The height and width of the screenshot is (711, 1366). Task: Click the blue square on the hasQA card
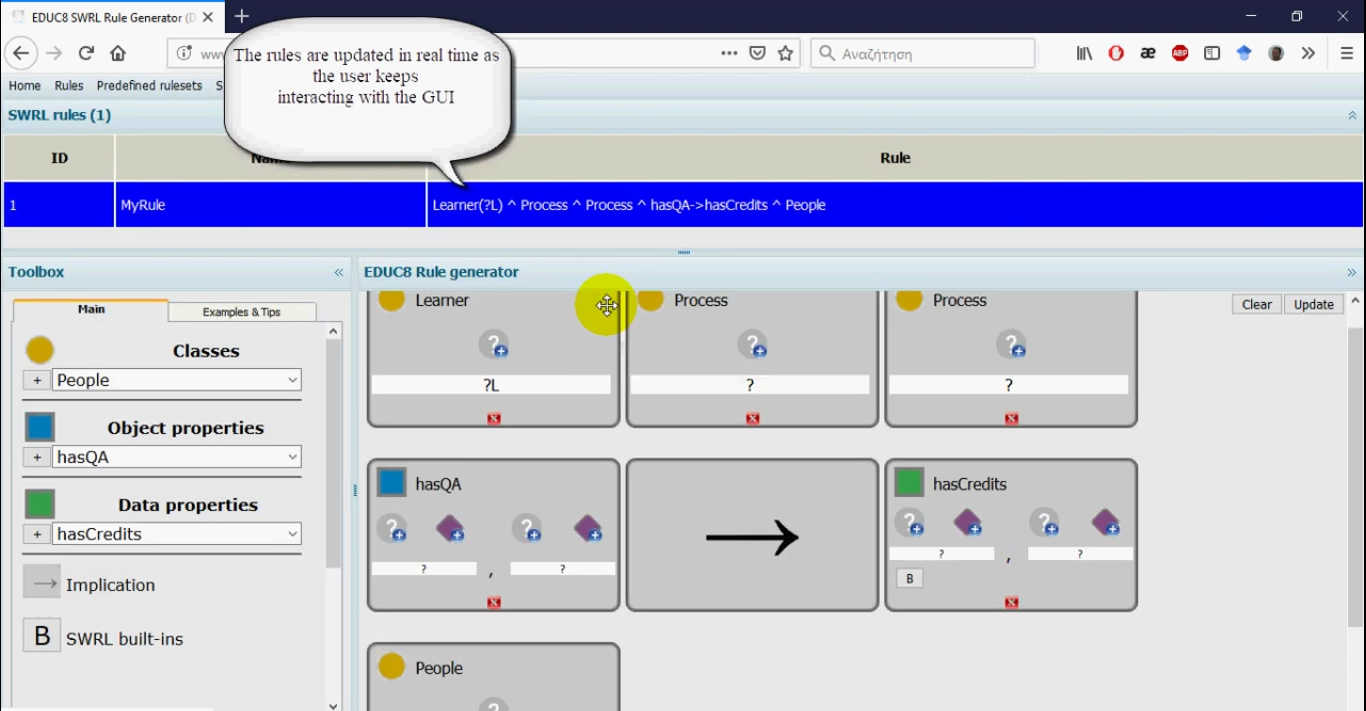pyautogui.click(x=392, y=483)
